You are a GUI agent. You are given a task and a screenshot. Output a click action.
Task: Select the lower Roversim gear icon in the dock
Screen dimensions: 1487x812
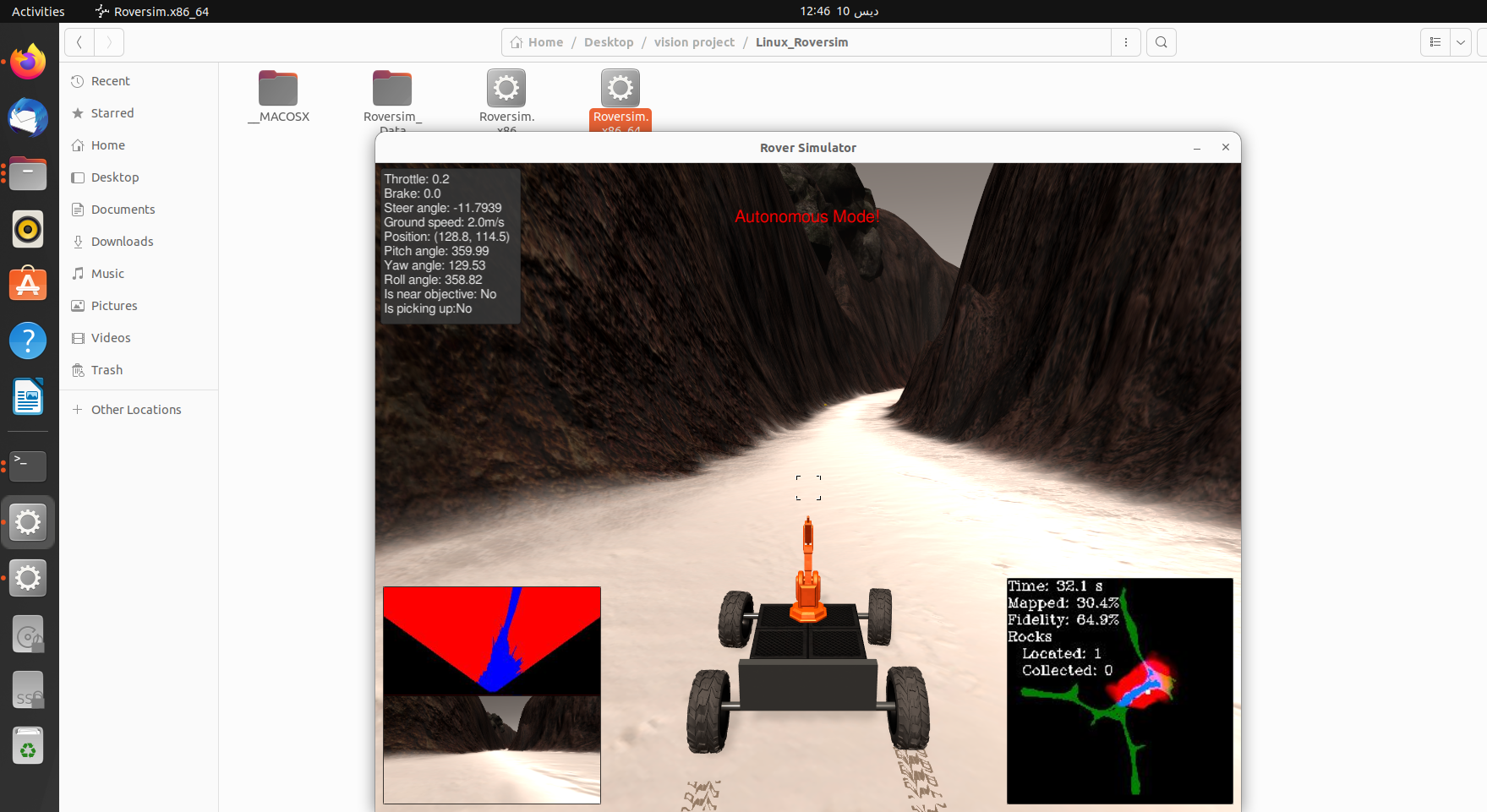(28, 578)
